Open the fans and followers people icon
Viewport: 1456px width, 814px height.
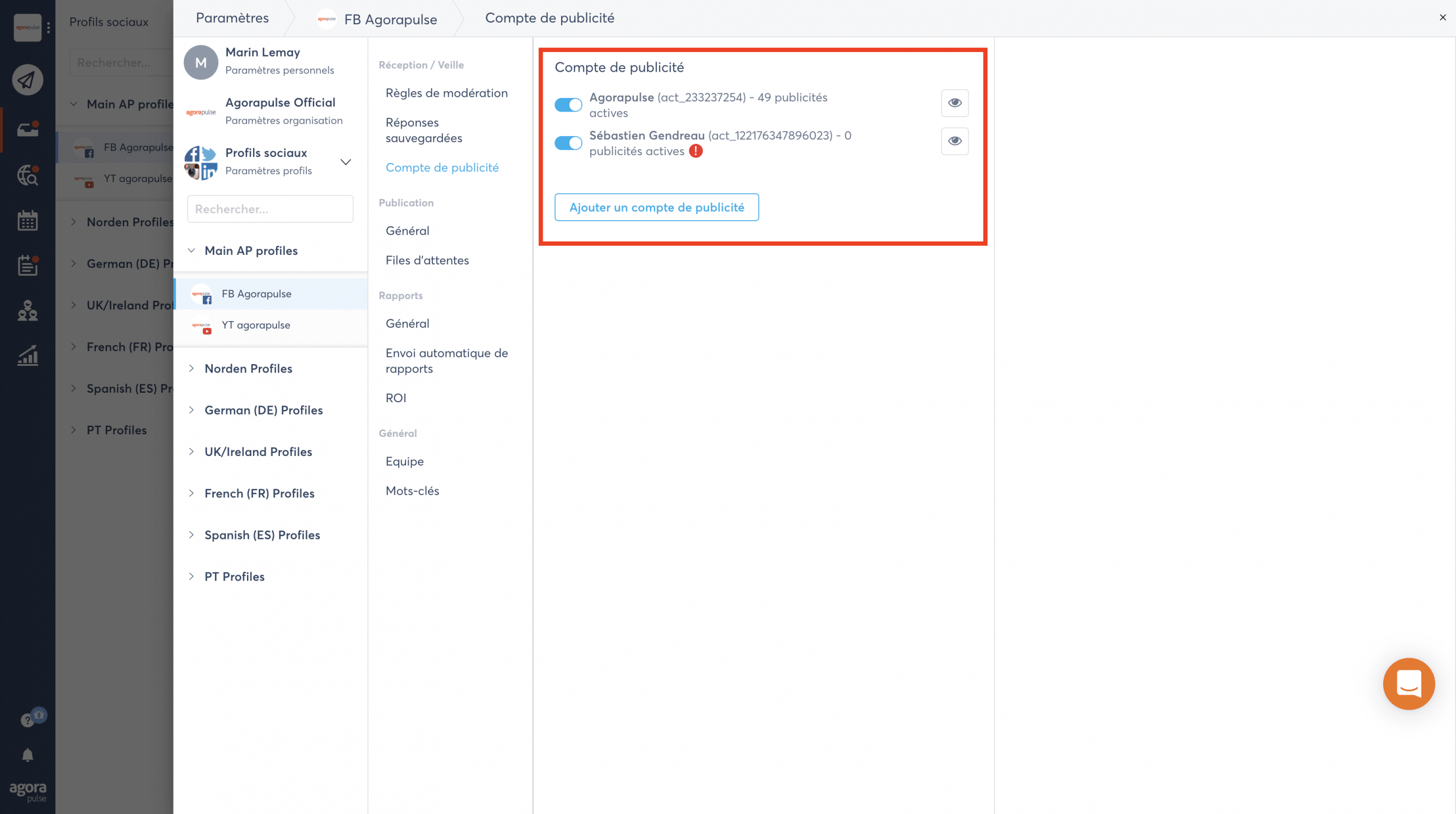point(27,310)
